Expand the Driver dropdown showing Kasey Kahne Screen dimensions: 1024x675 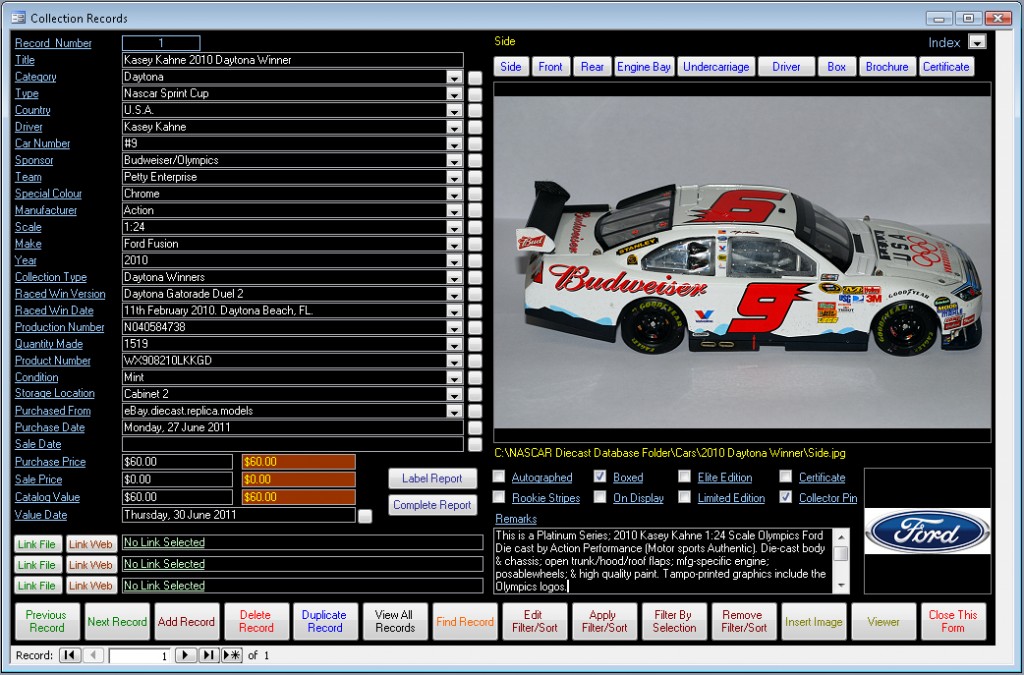pyautogui.click(x=455, y=127)
